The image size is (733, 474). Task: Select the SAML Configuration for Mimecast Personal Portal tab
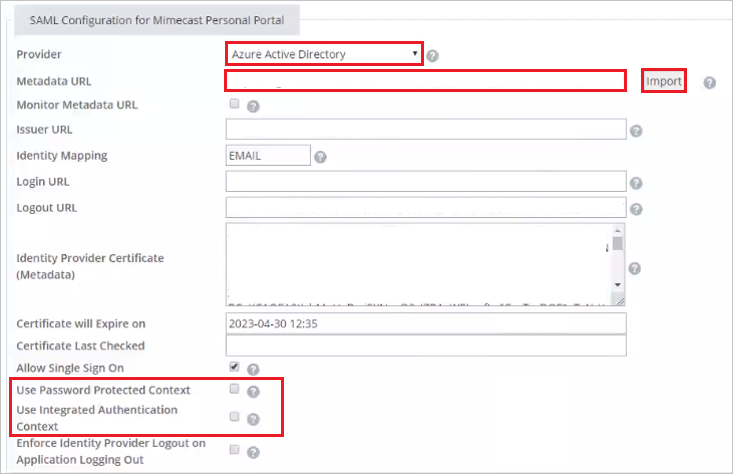coord(157,20)
